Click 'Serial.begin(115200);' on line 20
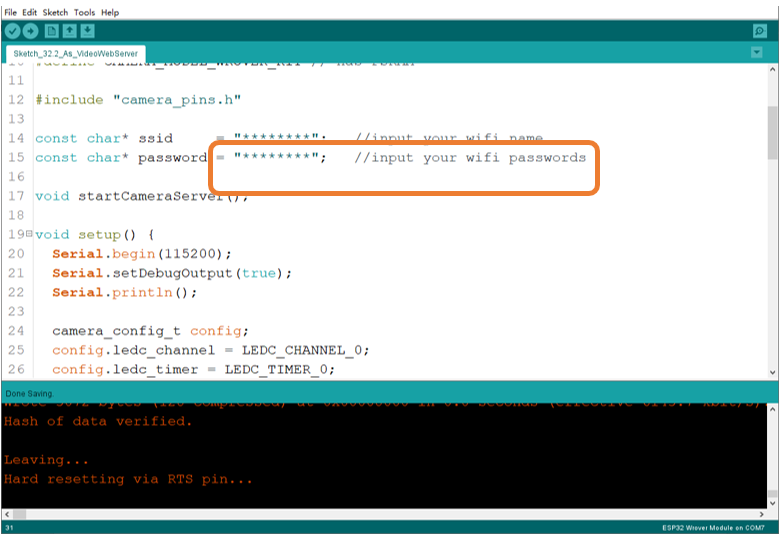782x536 pixels. coord(142,254)
